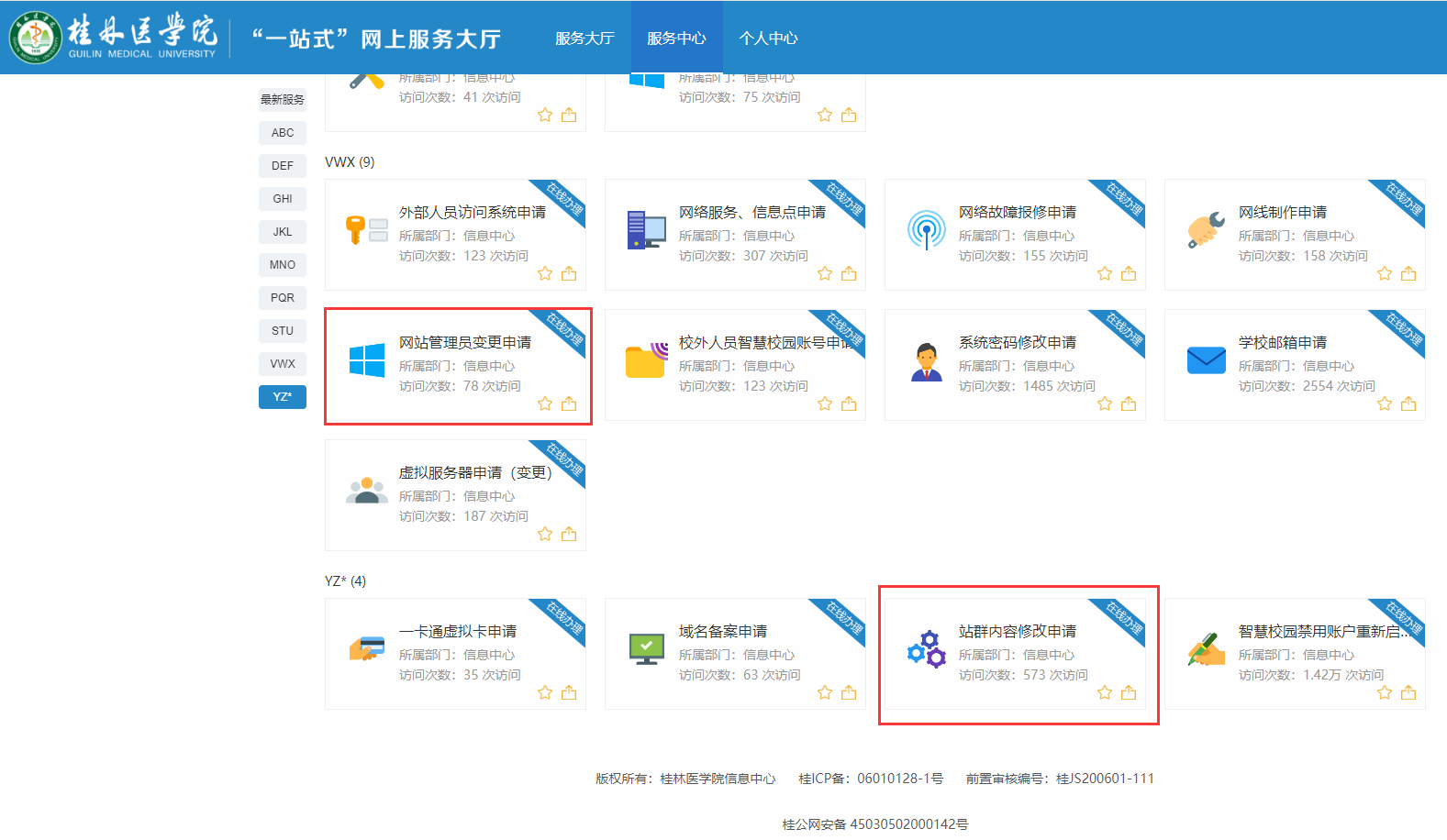This screenshot has width=1447, height=840.
Task: Jump to JKL section
Action: (x=283, y=231)
